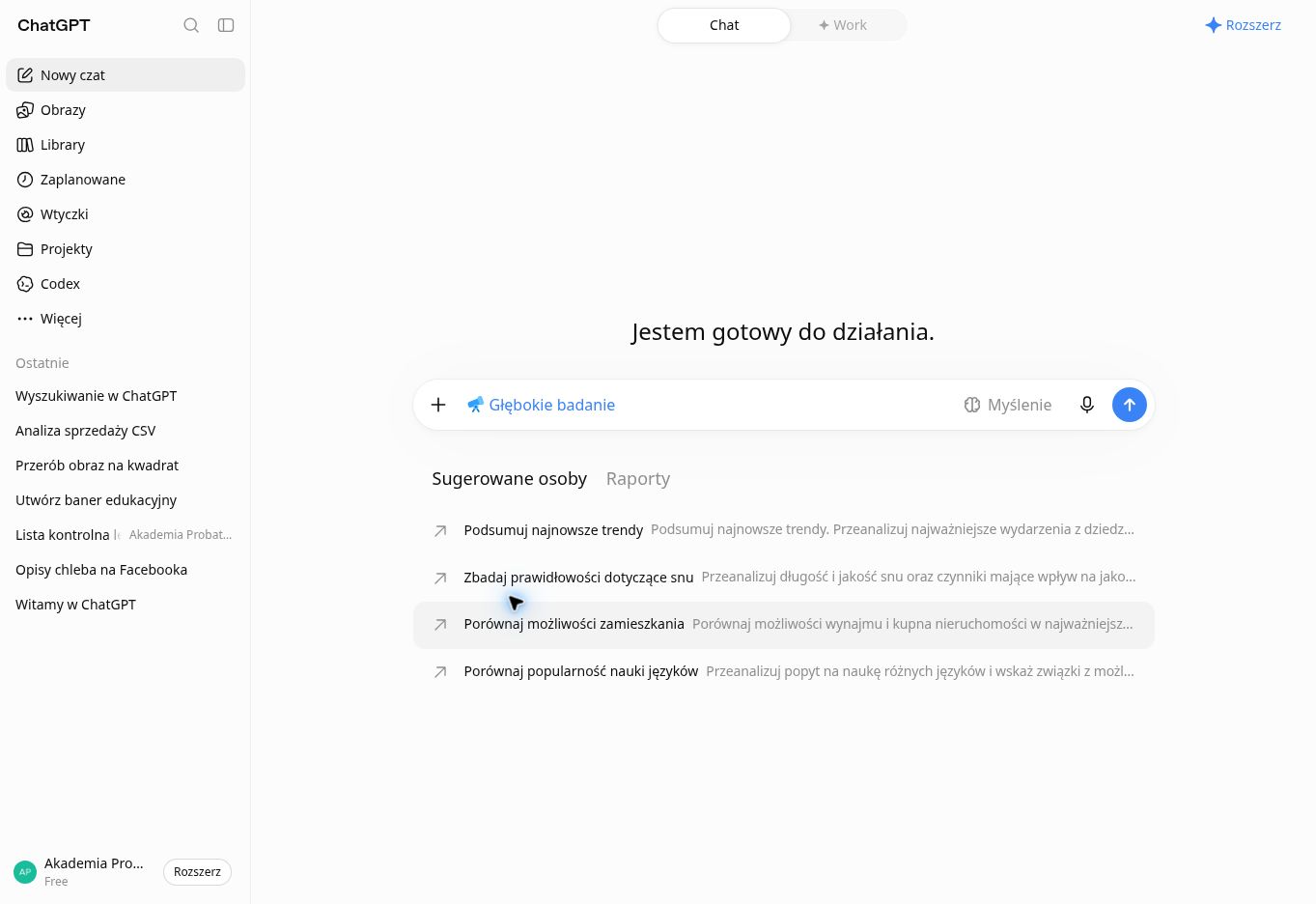Deselect the Głębokie badanie chip

click(x=541, y=405)
